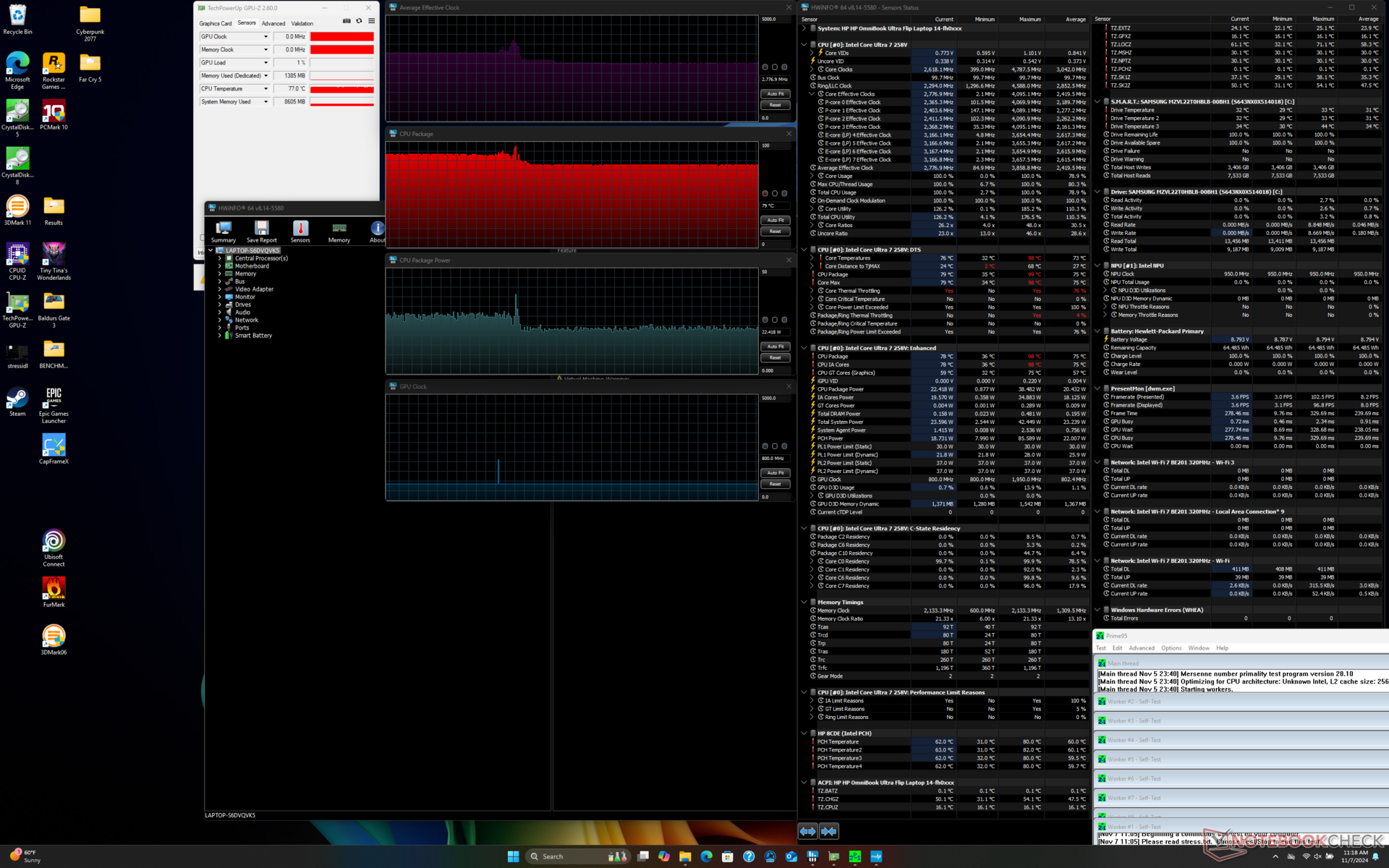The image size is (1389, 868).
Task: Select rightmost circle on Average Effective Clock graph
Action: pyautogui.click(x=784, y=67)
